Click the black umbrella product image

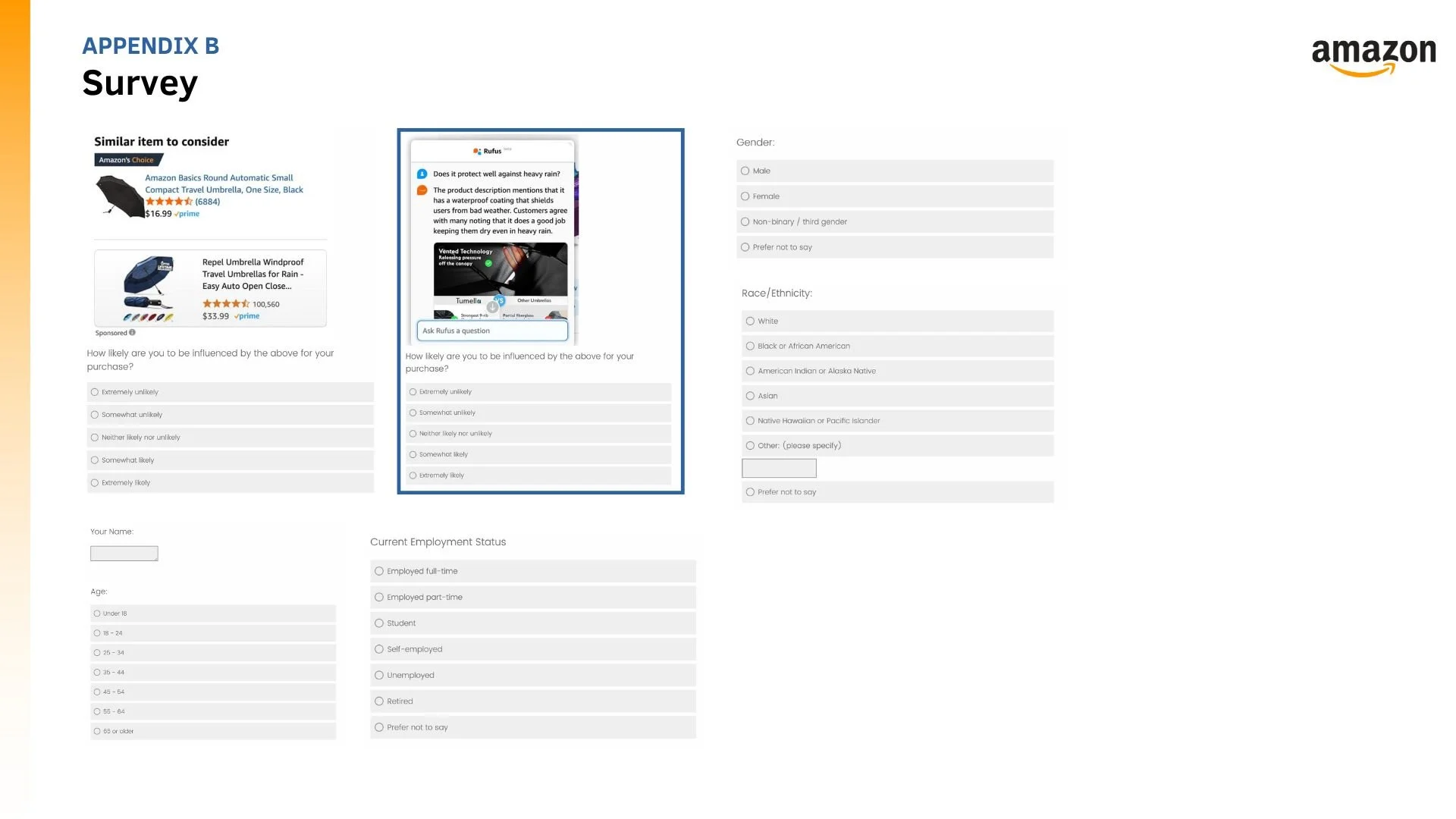click(119, 196)
